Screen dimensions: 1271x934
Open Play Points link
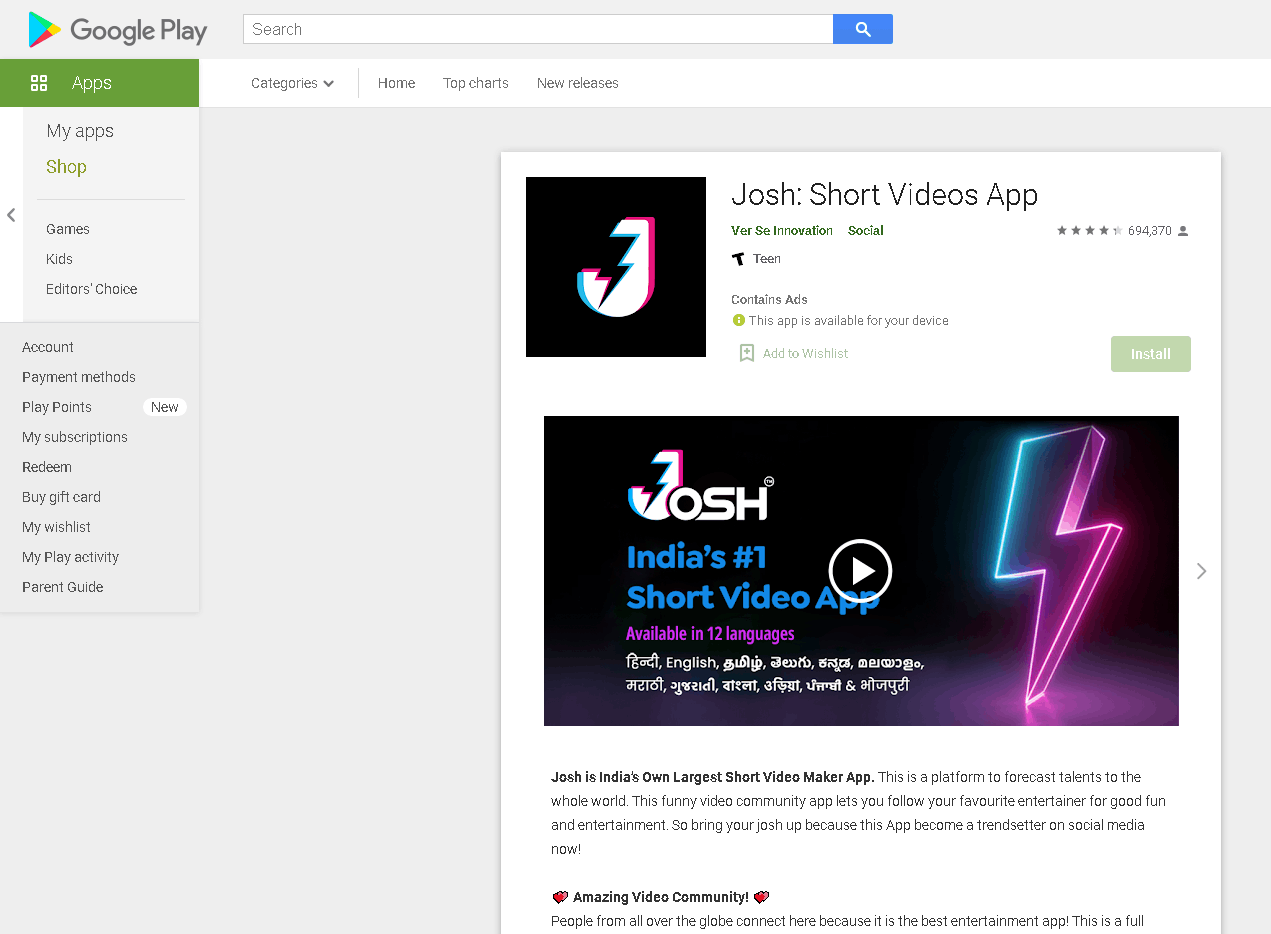57,407
